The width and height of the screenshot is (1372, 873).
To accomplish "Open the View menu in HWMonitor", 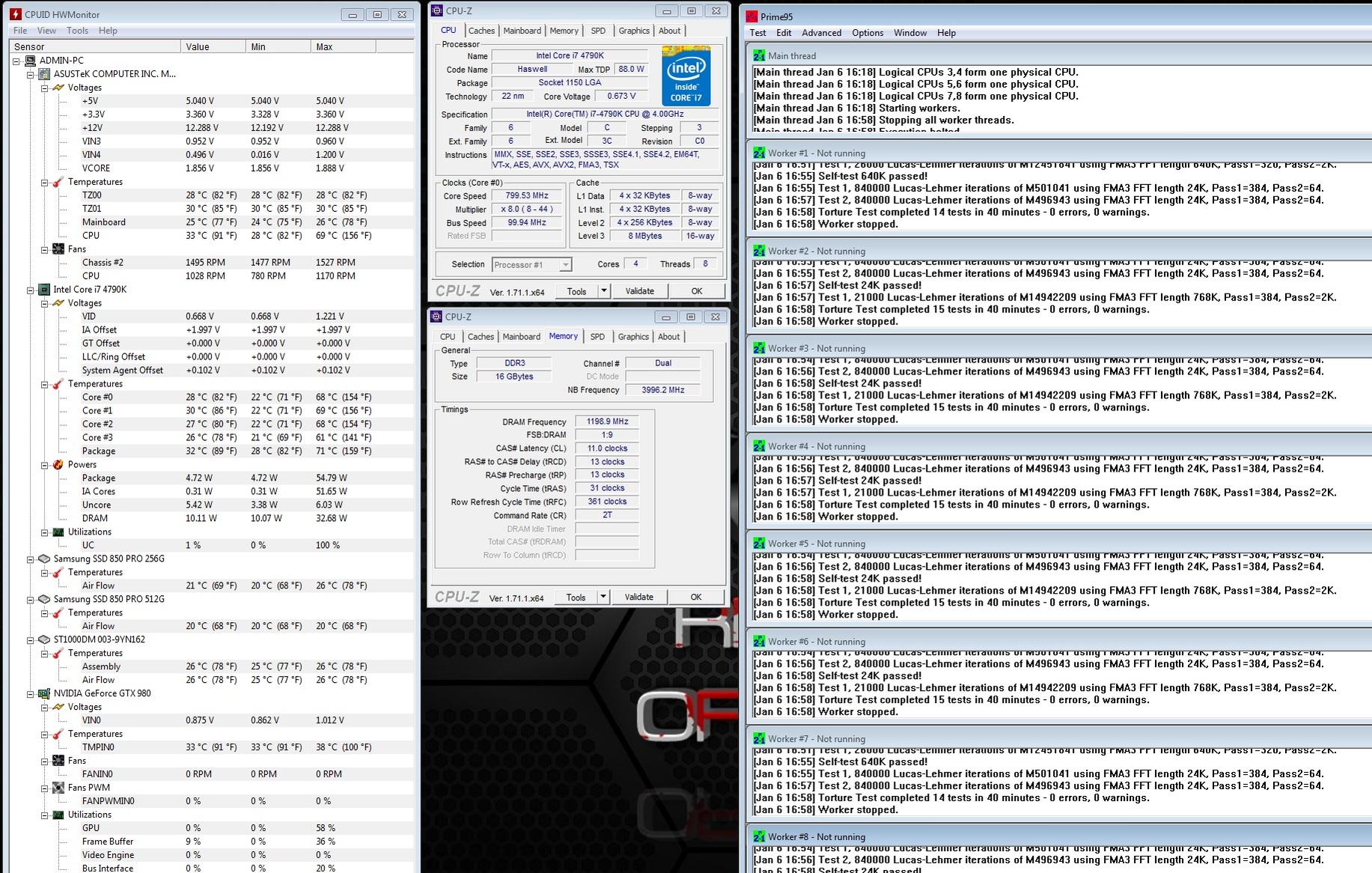I will [46, 31].
